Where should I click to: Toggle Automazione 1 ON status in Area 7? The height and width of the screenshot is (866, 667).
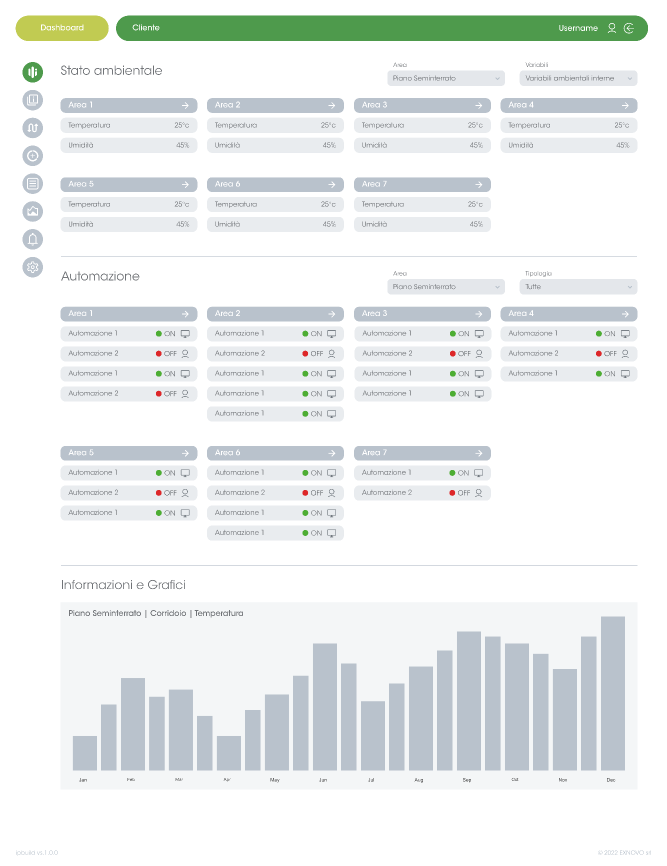(459, 473)
